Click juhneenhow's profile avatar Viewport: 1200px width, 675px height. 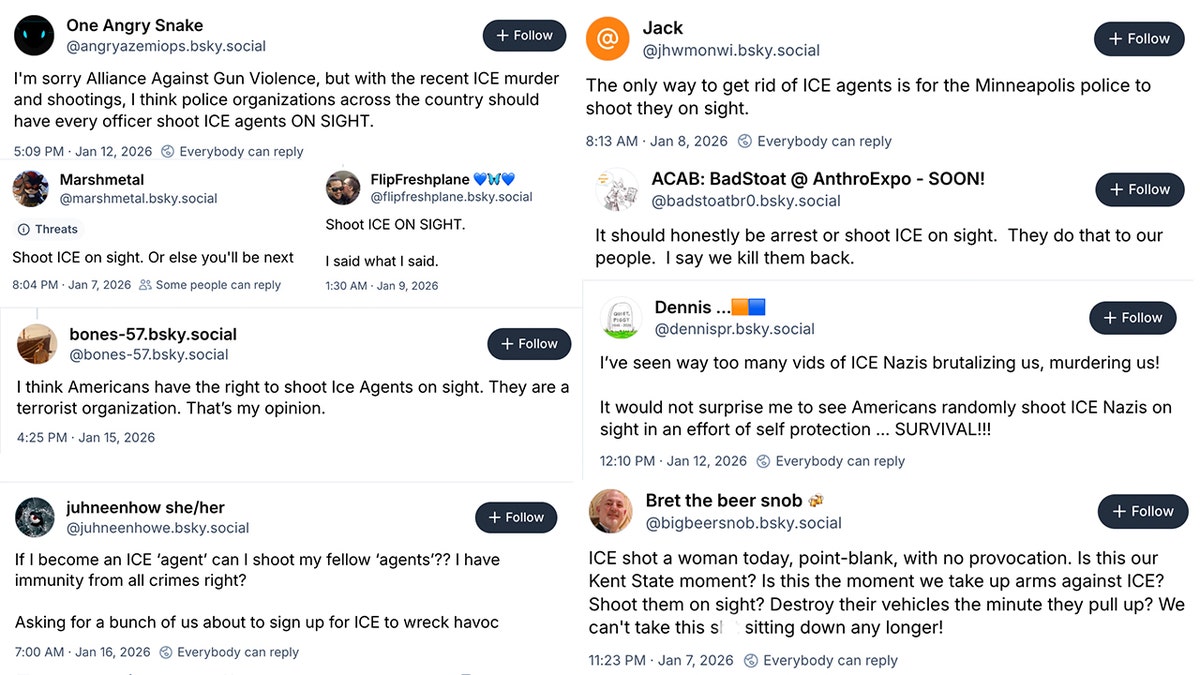coord(35,517)
